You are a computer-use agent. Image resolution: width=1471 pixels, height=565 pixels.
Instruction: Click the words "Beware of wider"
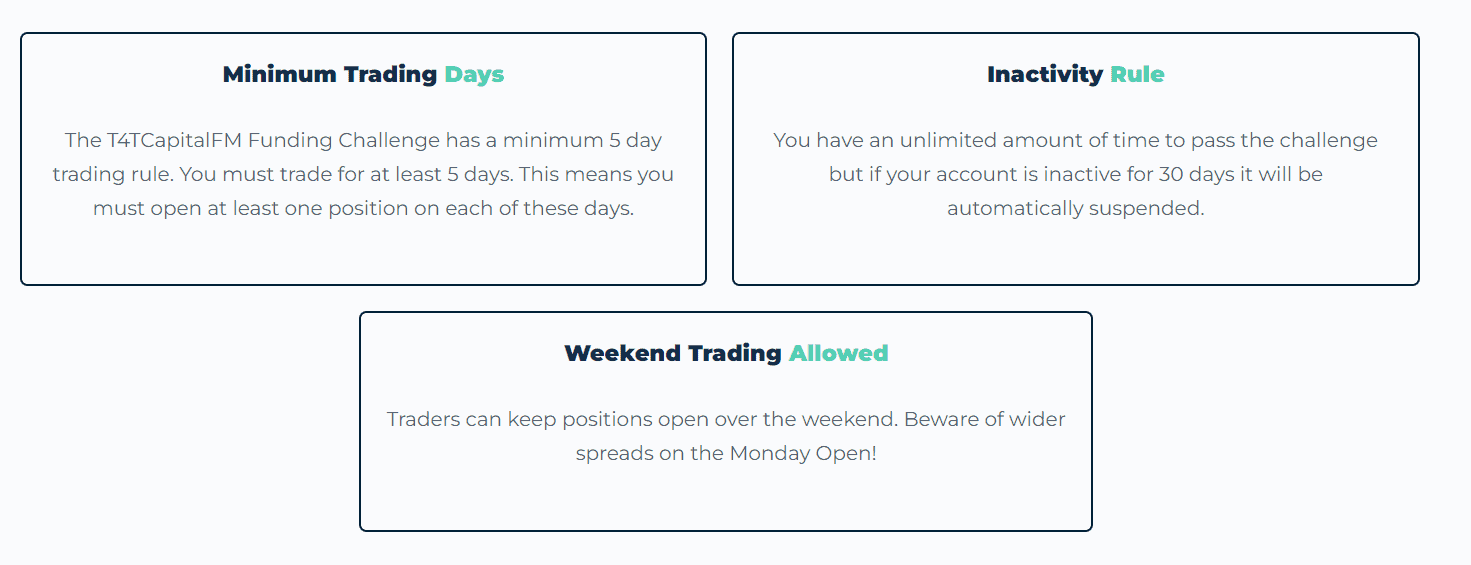pos(984,419)
